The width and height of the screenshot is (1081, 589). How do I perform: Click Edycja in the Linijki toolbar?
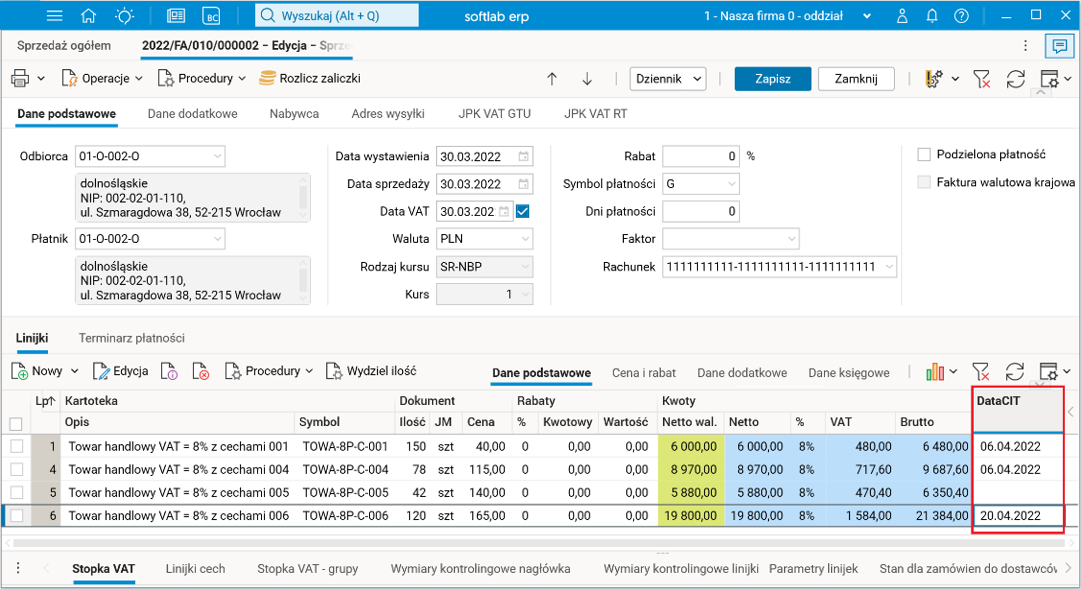click(121, 371)
